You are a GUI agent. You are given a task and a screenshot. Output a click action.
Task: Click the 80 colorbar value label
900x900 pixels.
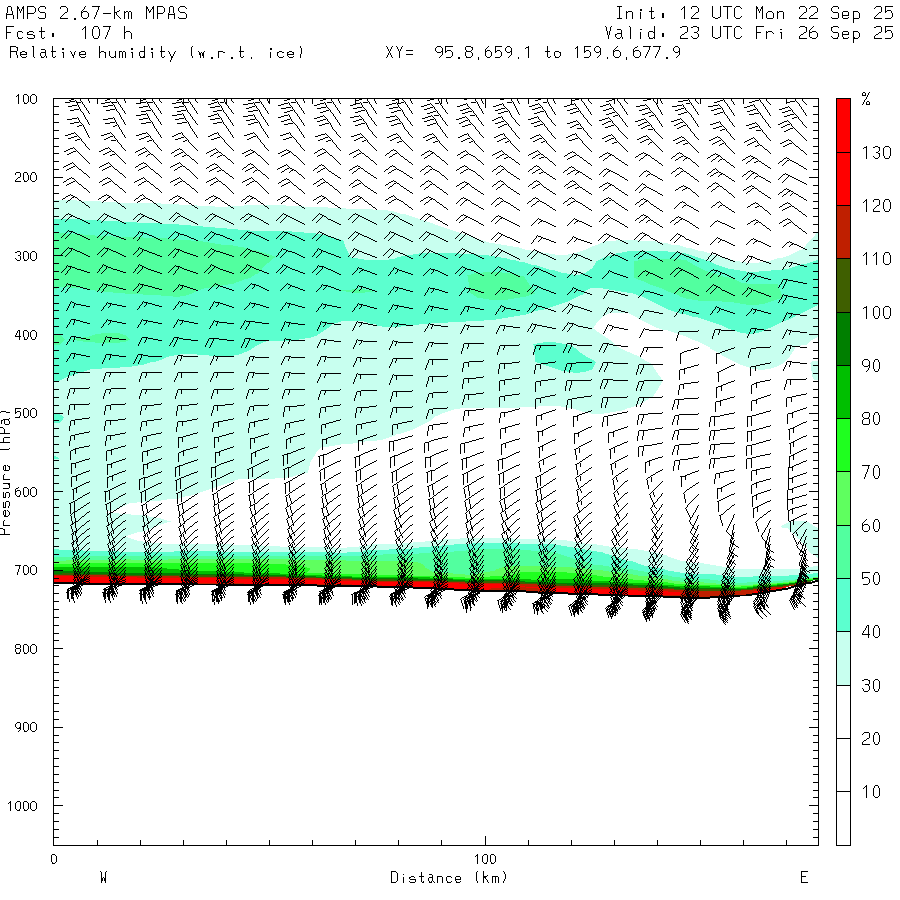click(871, 419)
